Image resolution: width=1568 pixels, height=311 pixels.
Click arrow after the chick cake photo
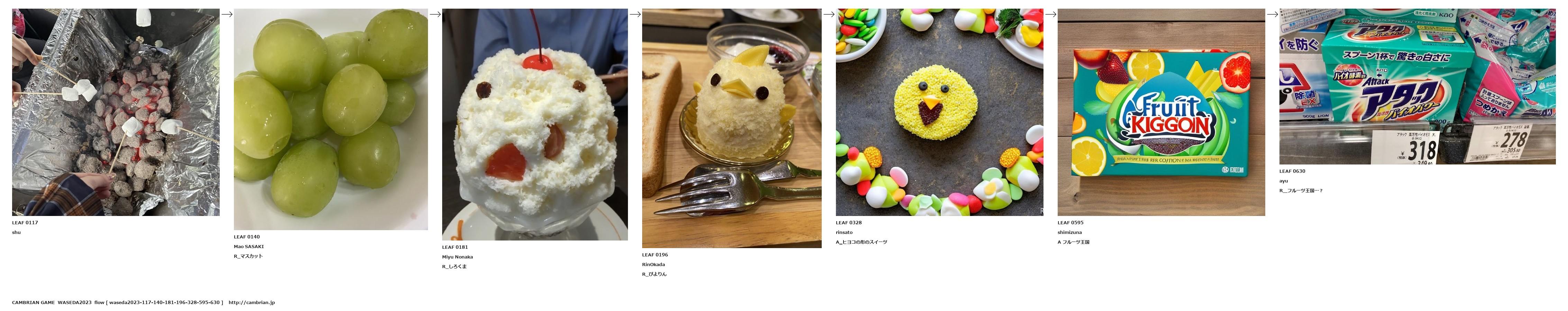coord(828,15)
